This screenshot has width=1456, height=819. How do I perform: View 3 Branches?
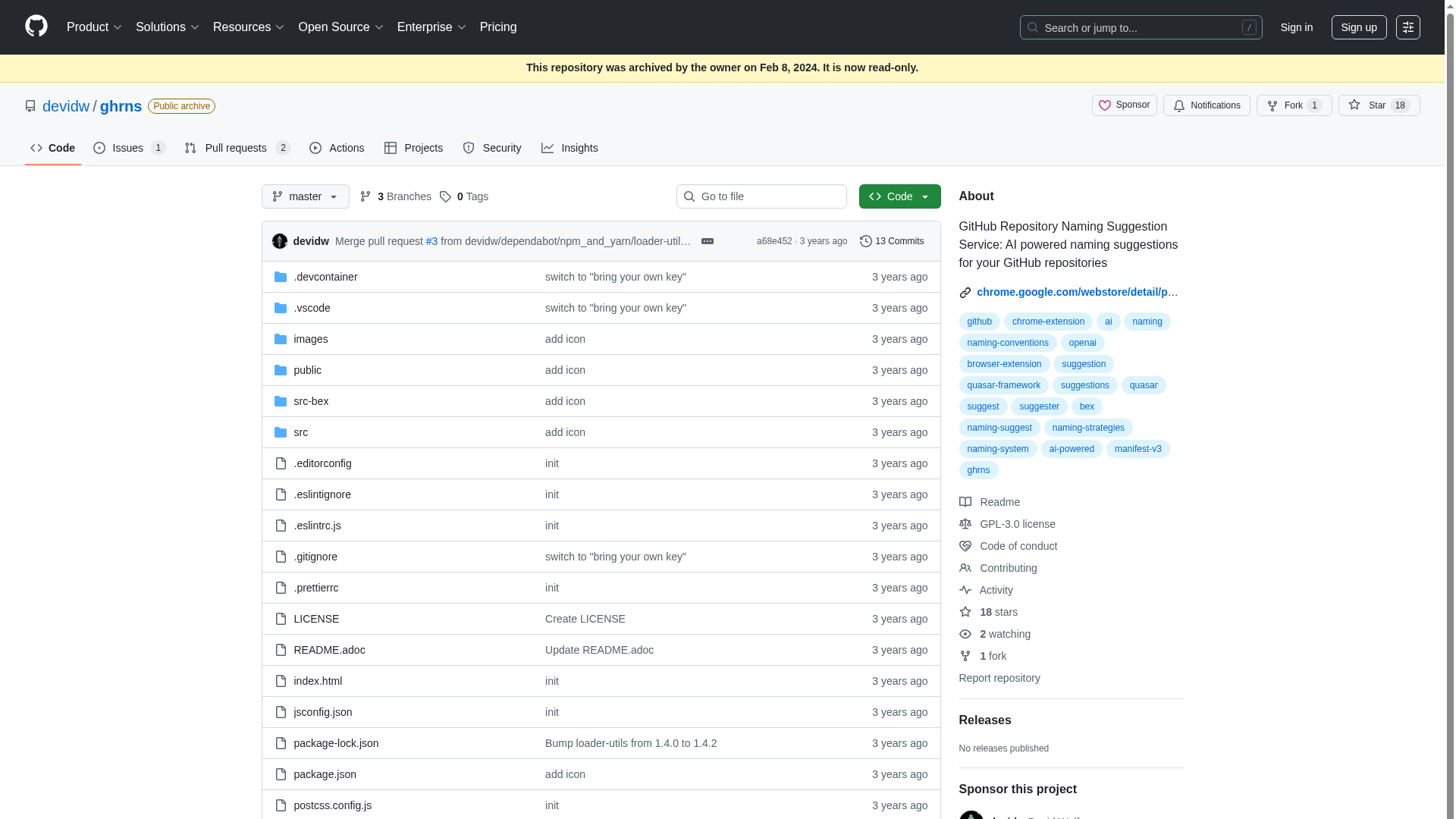click(x=395, y=196)
